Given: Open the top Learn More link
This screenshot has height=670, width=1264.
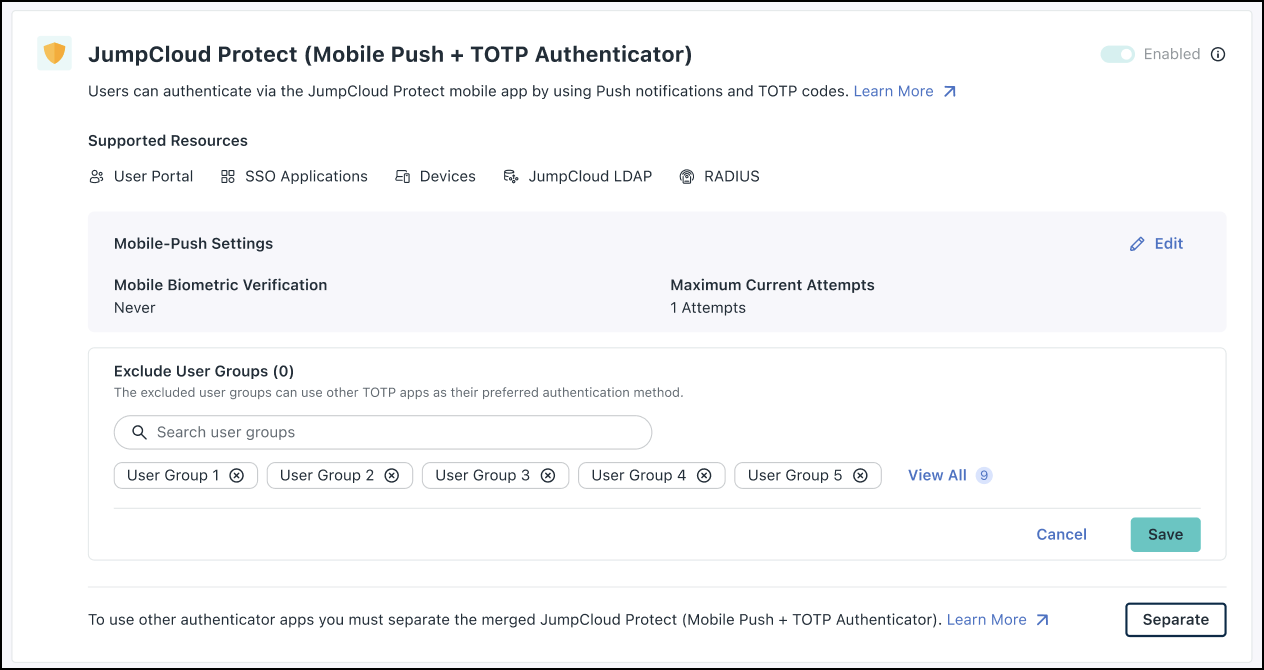Looking at the screenshot, I should [893, 91].
